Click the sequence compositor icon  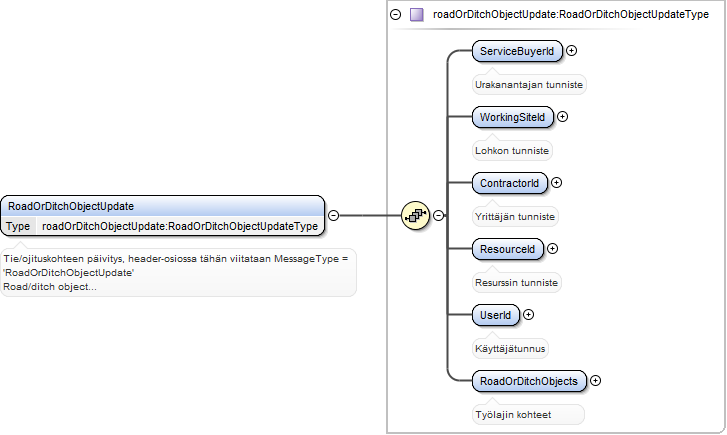pos(415,215)
